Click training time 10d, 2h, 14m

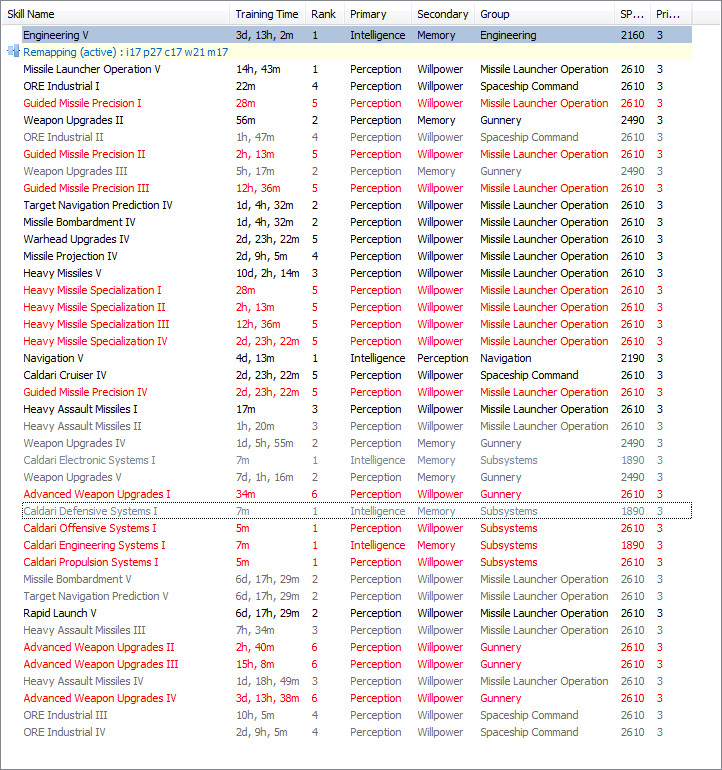[x=268, y=274]
